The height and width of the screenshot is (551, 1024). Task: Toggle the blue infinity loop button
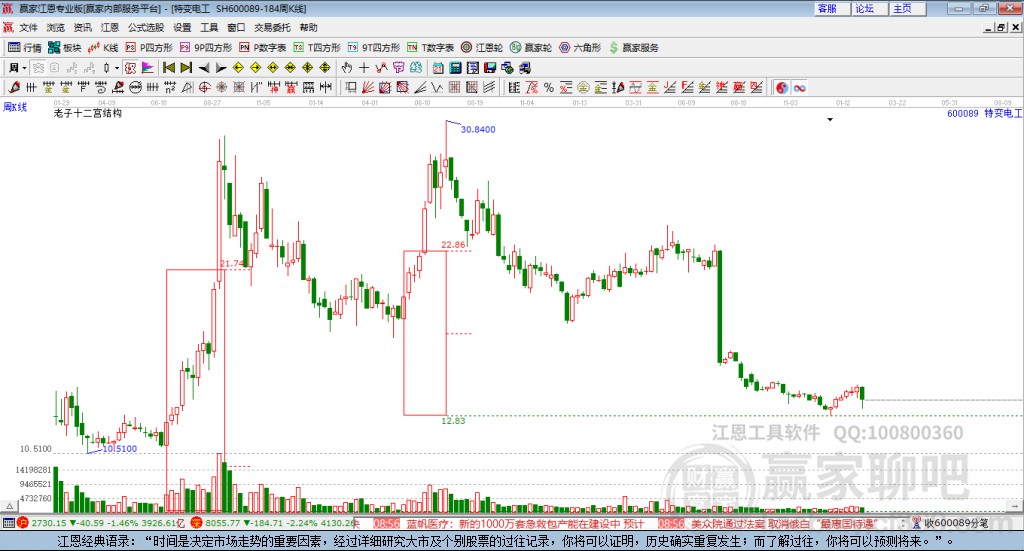point(799,87)
